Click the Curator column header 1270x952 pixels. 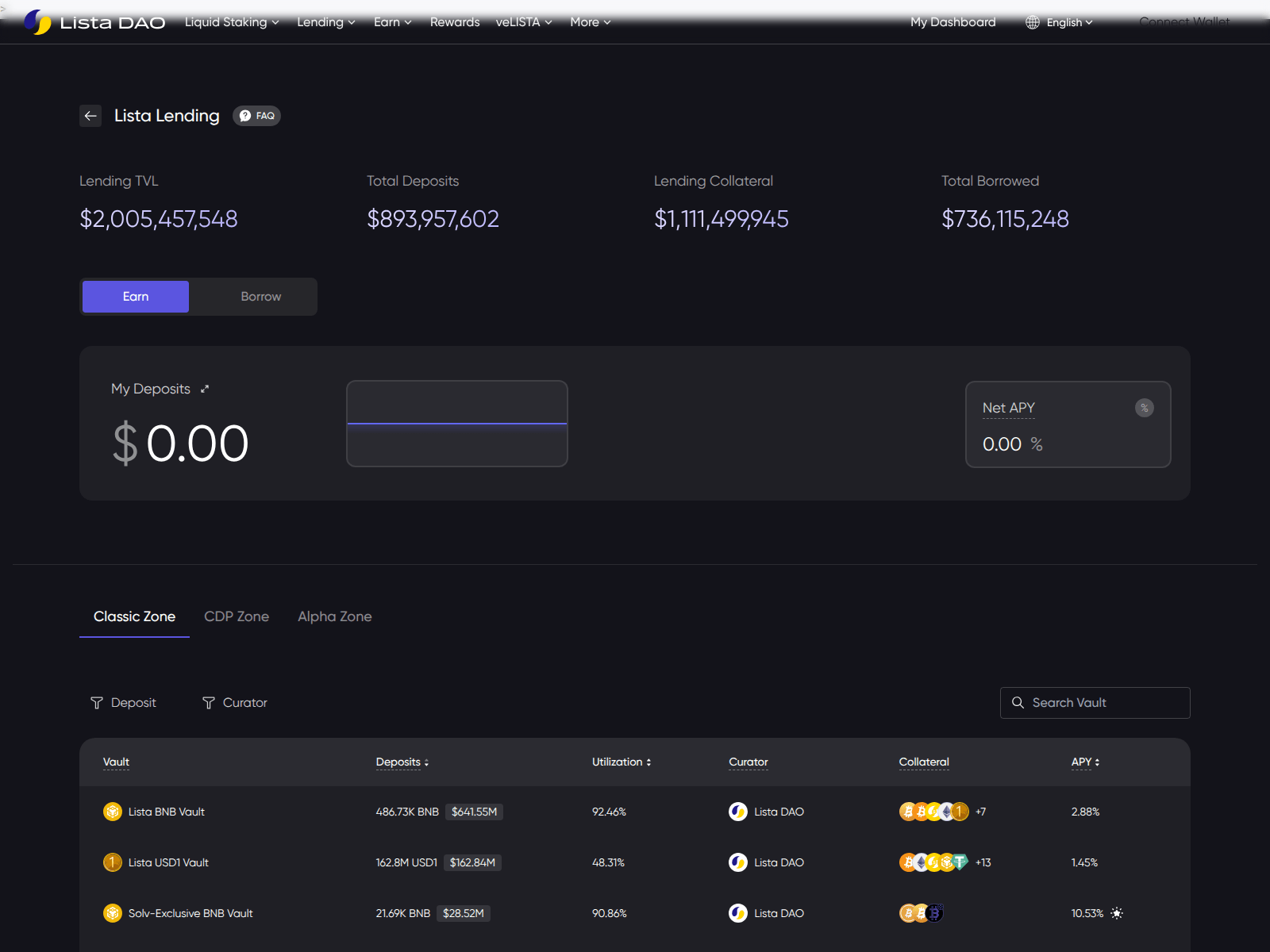coord(749,762)
